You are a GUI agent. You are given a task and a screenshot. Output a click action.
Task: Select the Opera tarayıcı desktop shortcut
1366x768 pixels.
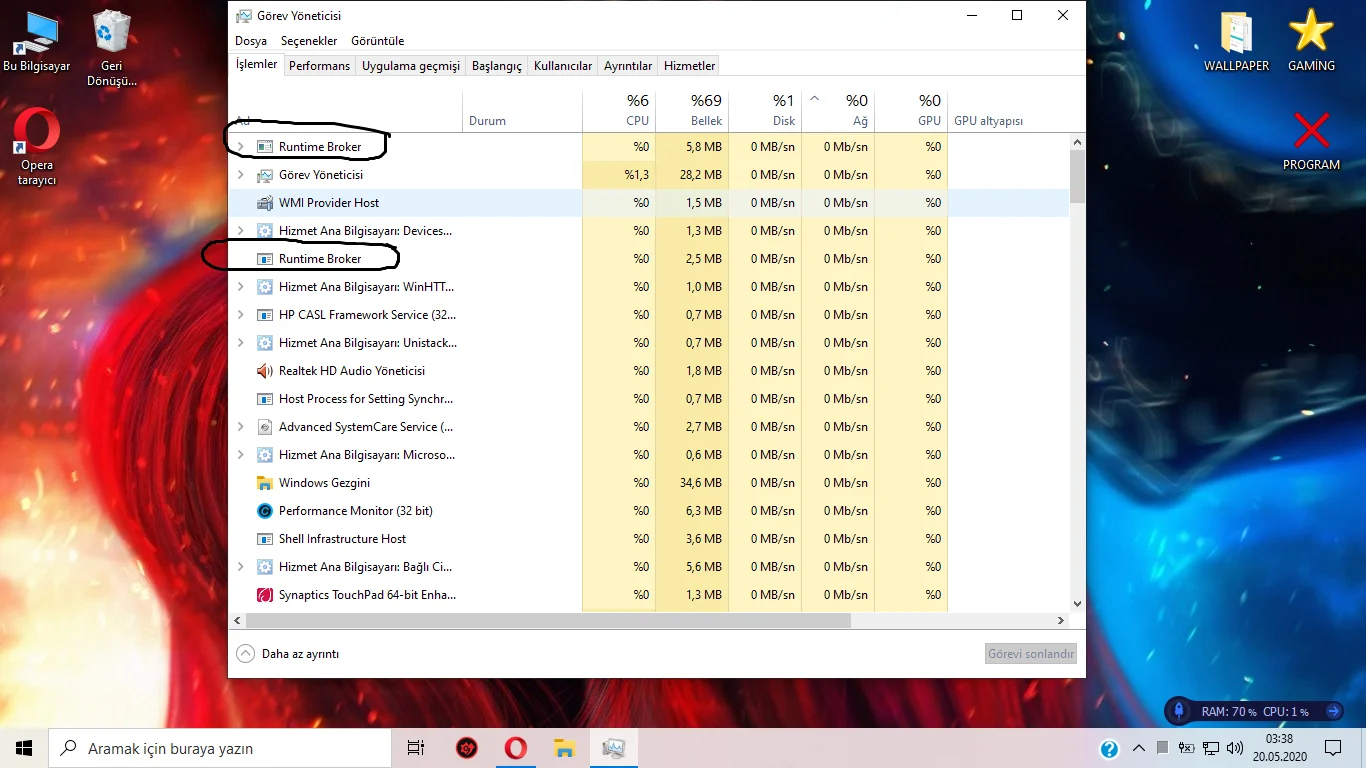tap(37, 148)
